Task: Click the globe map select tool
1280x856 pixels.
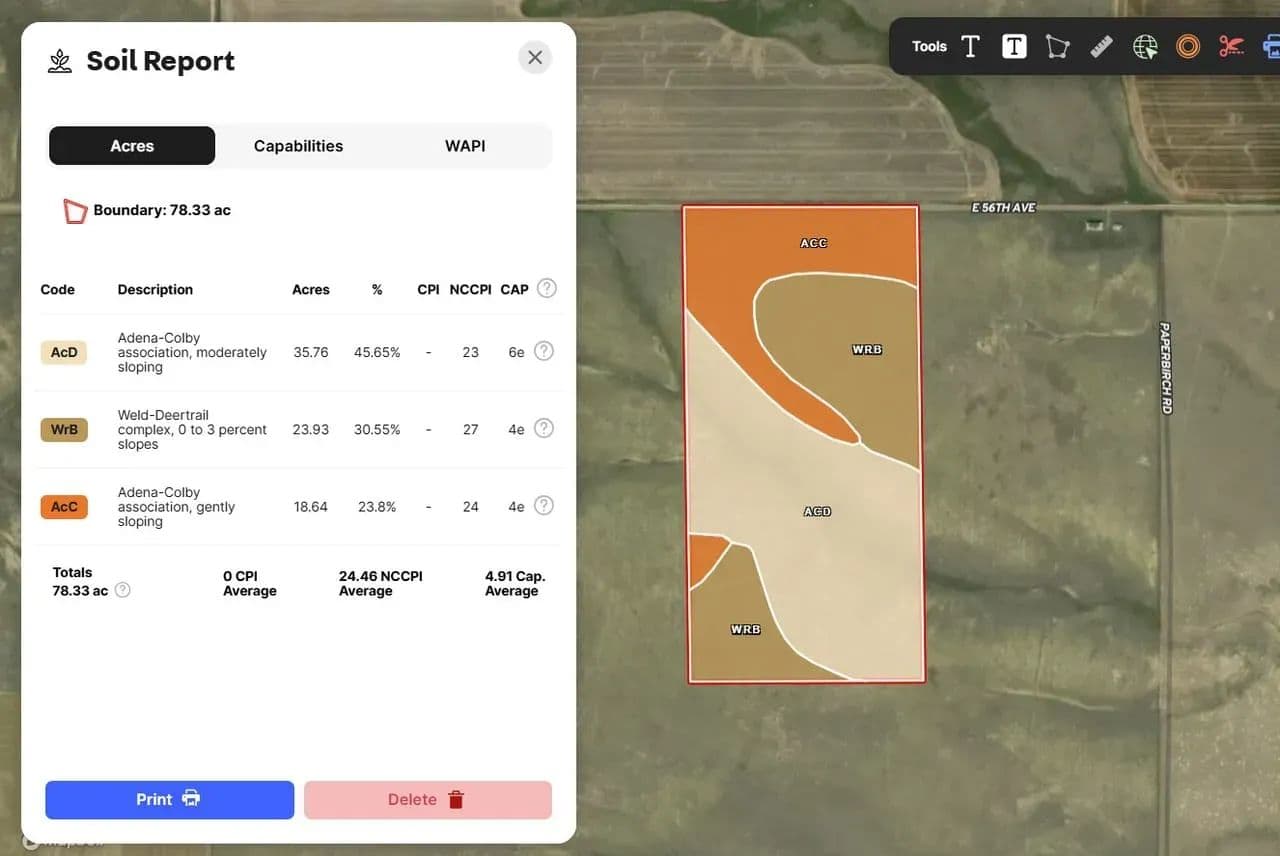Action: click(1145, 46)
